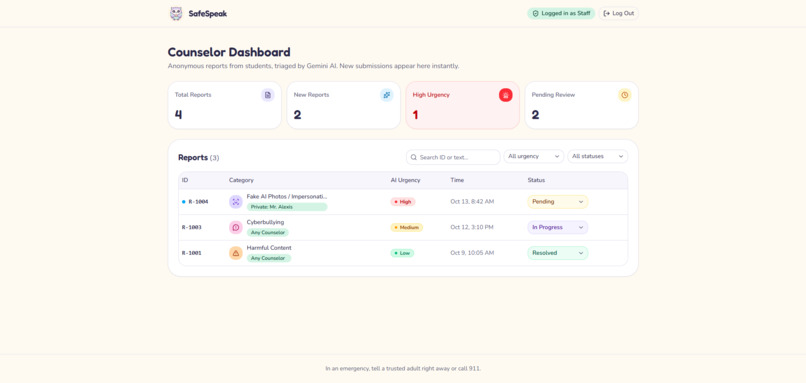
Task: Focus the Search ID or text field
Action: 453,157
